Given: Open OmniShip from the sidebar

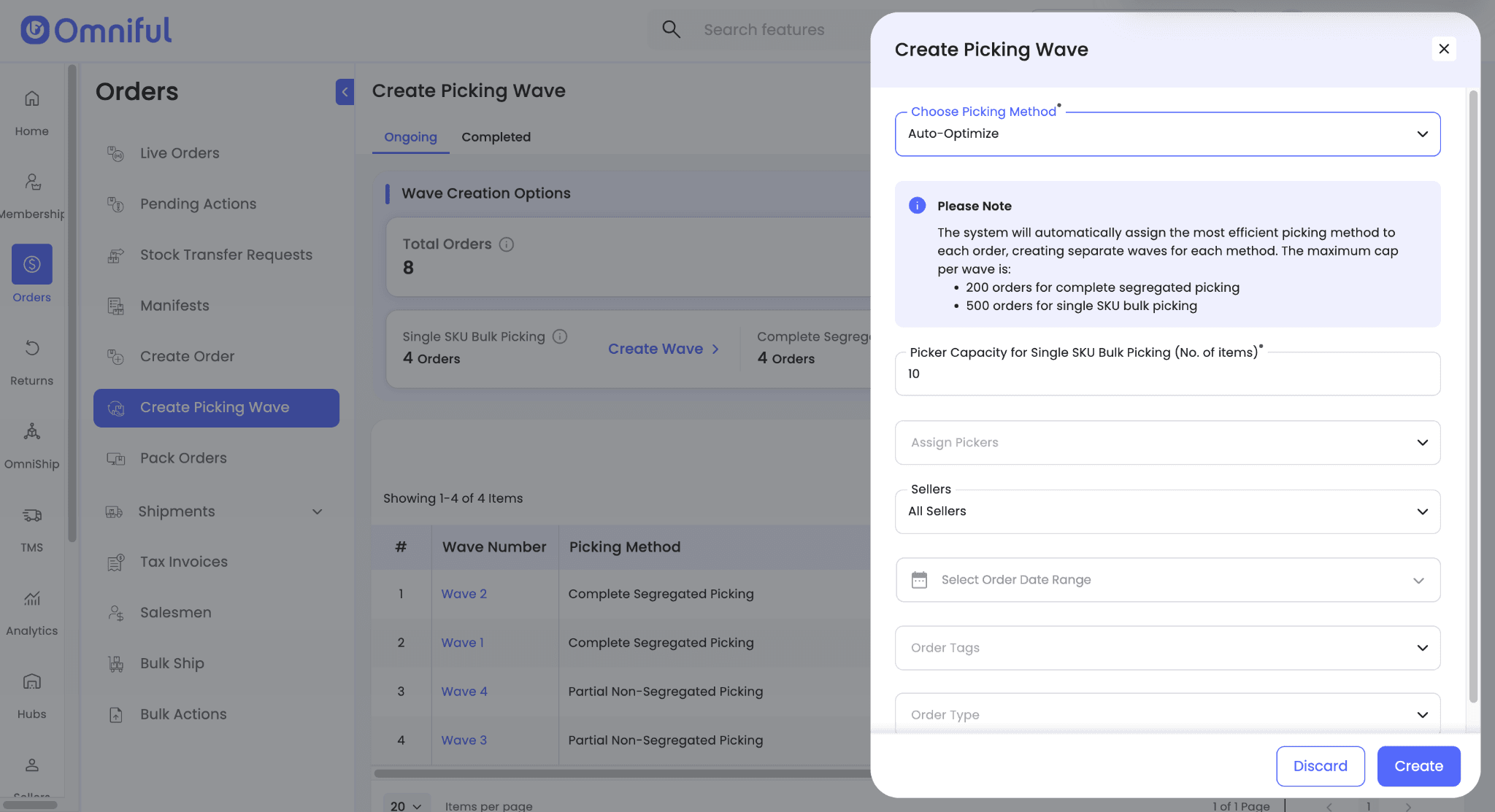Looking at the screenshot, I should coord(31,431).
